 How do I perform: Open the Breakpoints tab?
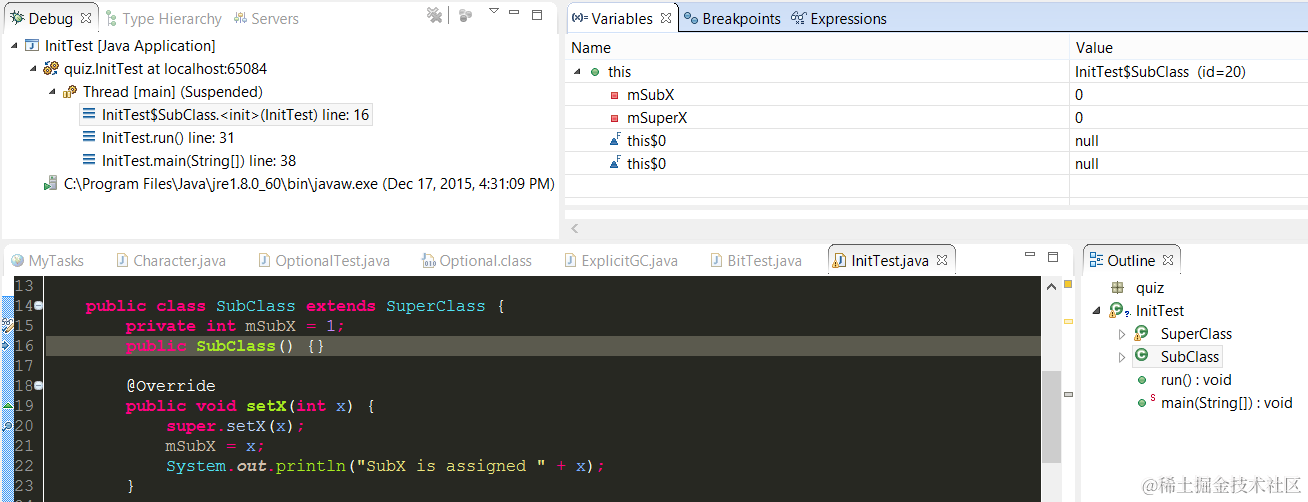732,18
